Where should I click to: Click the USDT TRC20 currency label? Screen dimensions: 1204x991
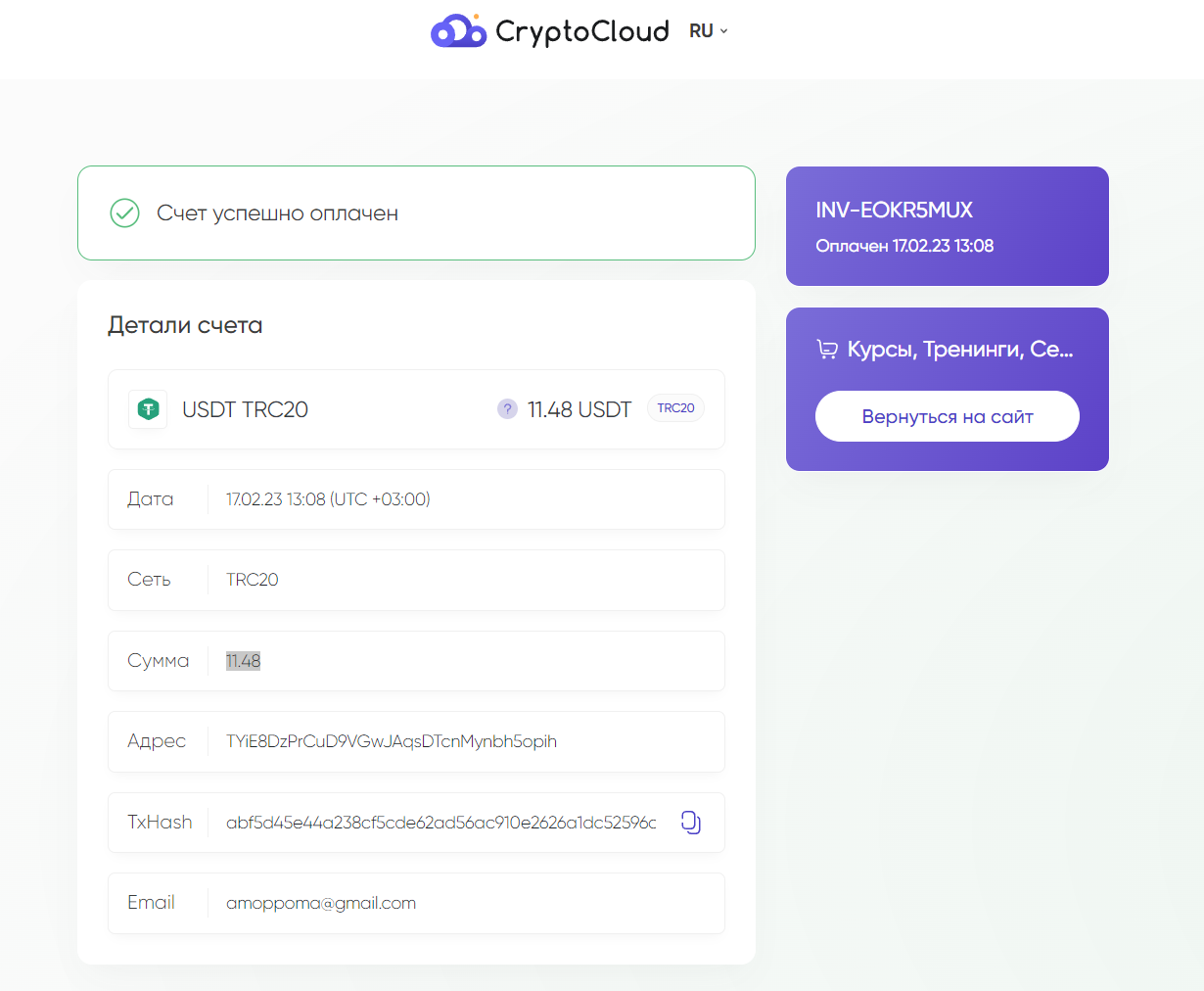click(245, 409)
